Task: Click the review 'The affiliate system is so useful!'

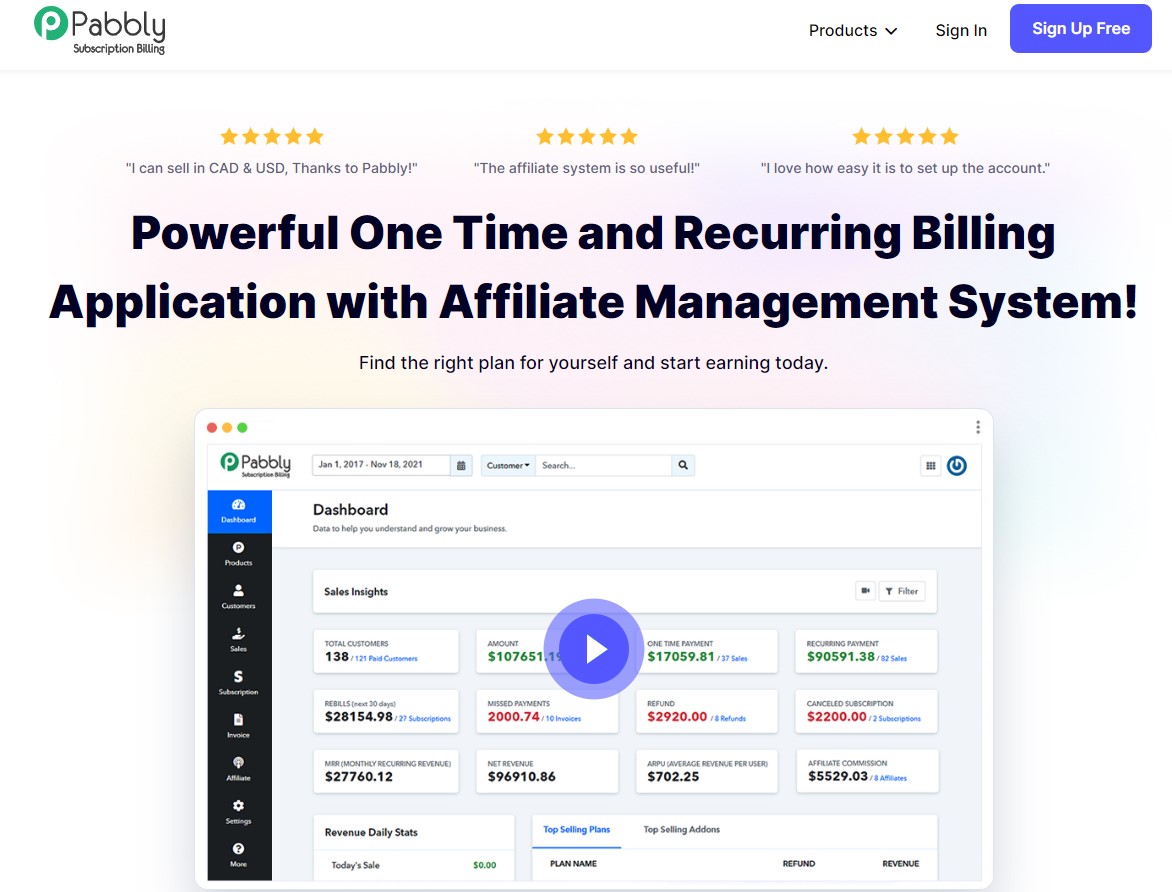Action: [587, 168]
